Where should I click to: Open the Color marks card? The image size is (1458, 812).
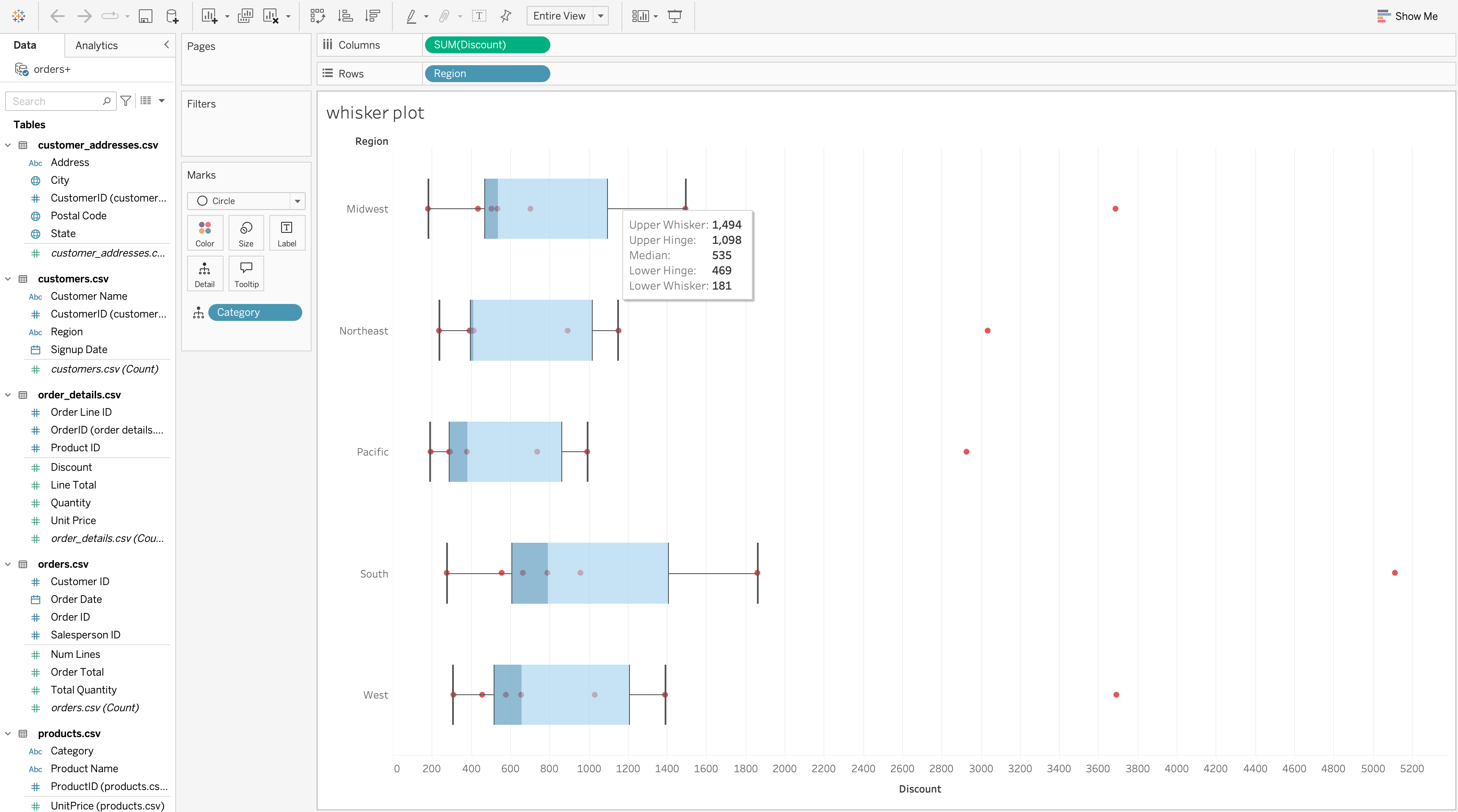[x=205, y=233]
